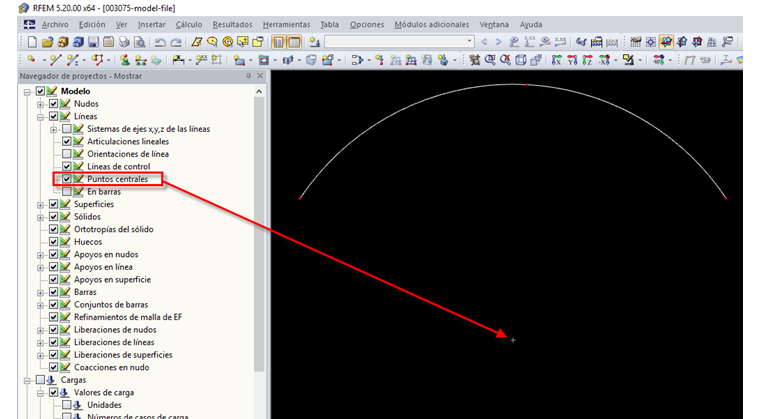Image resolution: width=760 pixels, height=419 pixels.
Task: Toggle the Superficies checkbox
Action: (x=53, y=204)
